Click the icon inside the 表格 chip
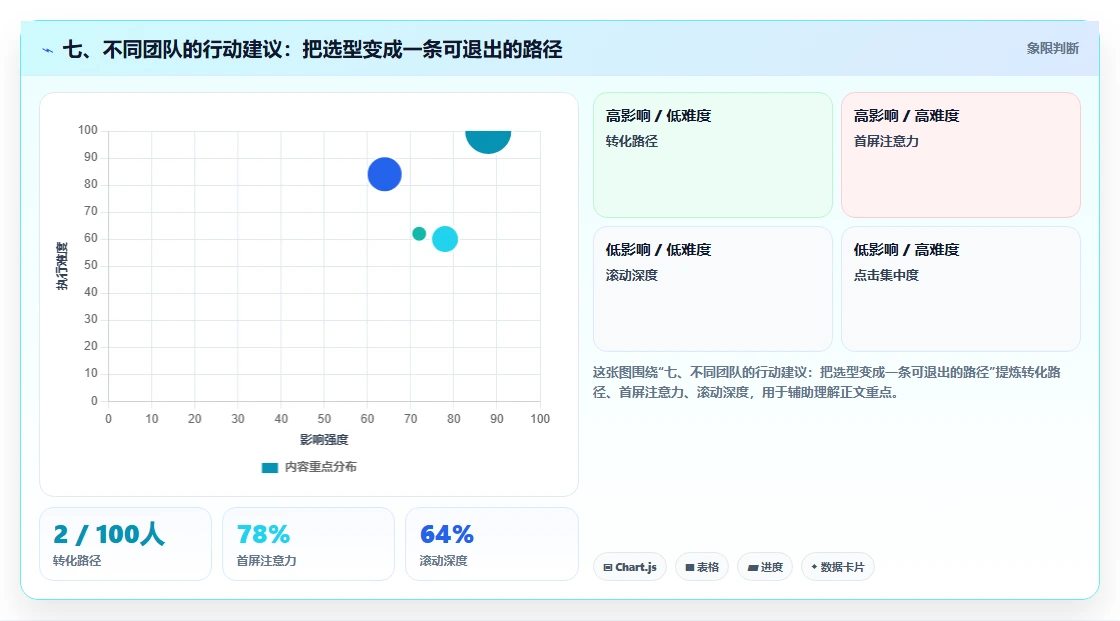This screenshot has width=1120, height=621. (690, 567)
